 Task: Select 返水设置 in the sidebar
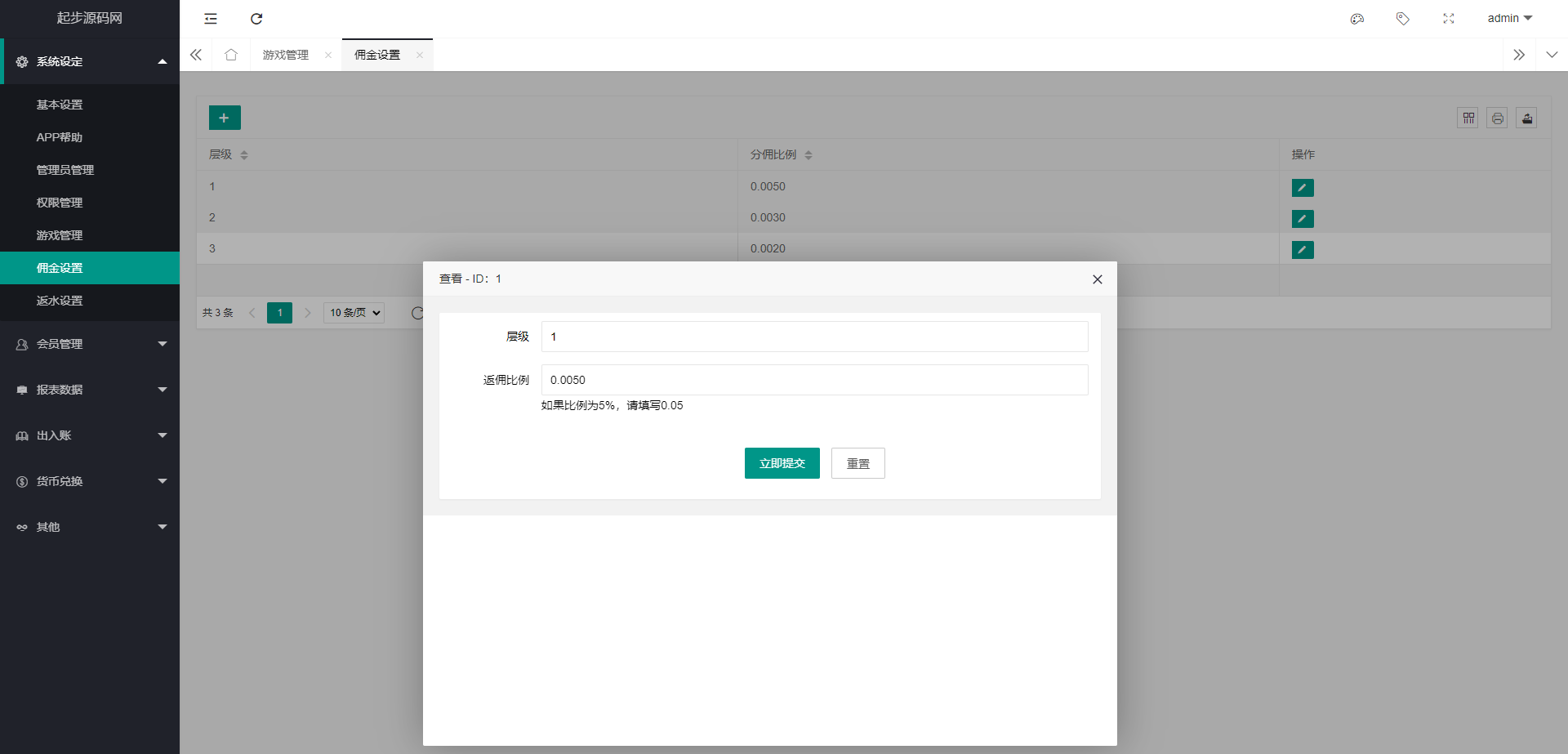pyautogui.click(x=60, y=301)
